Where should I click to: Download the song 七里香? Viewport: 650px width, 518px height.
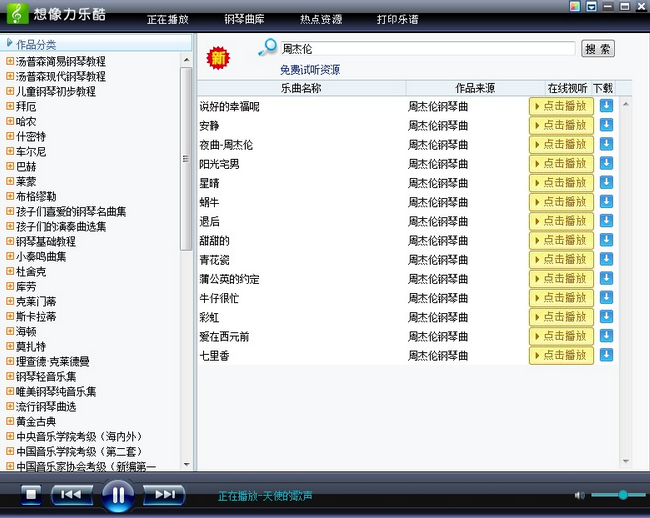[x=606, y=355]
